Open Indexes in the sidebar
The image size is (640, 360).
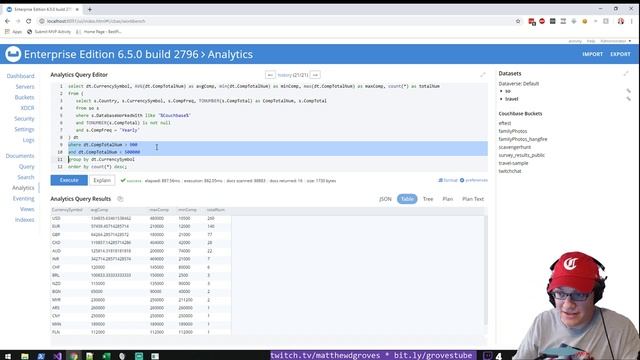click(24, 220)
